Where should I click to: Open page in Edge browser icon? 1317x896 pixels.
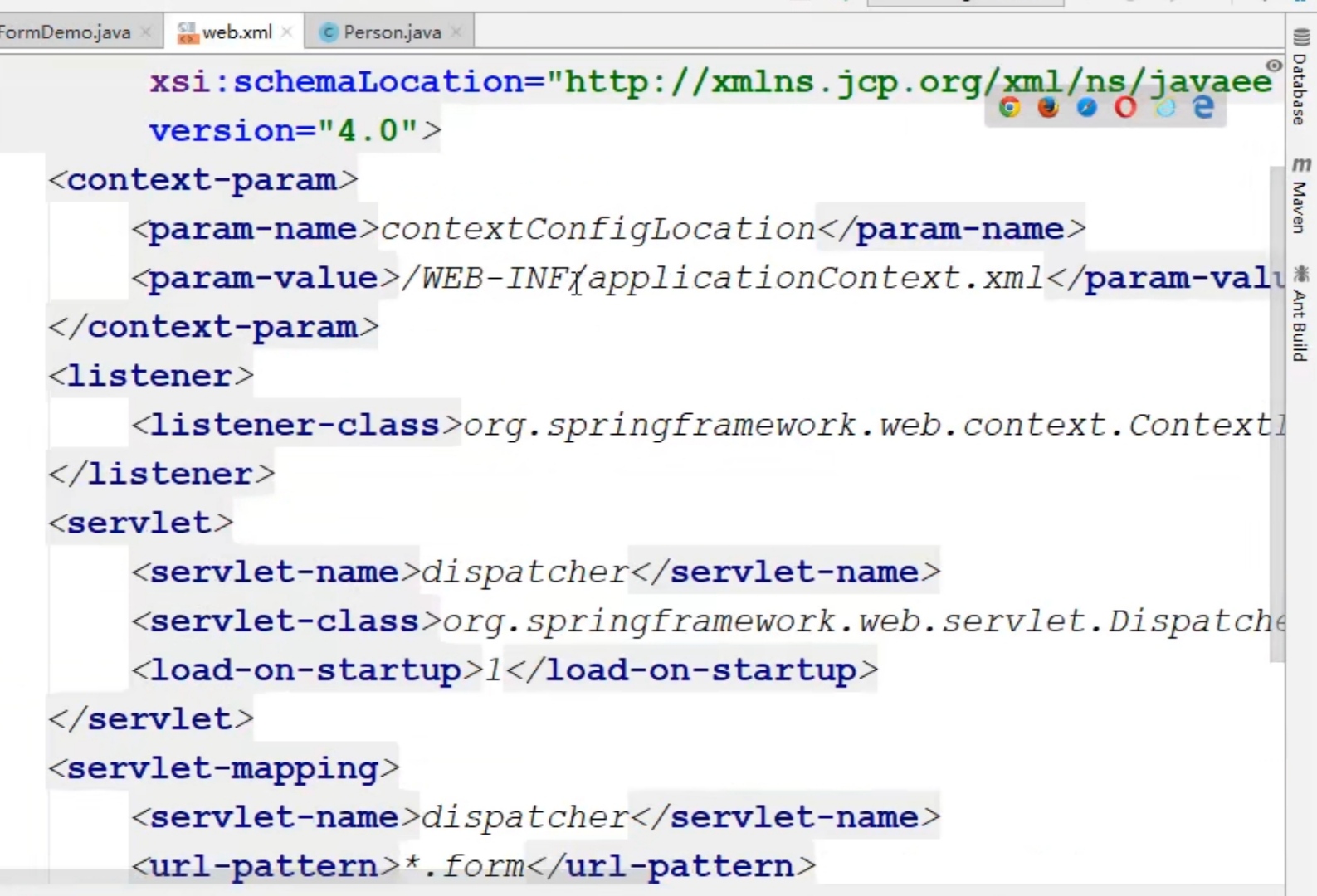pos(1203,107)
